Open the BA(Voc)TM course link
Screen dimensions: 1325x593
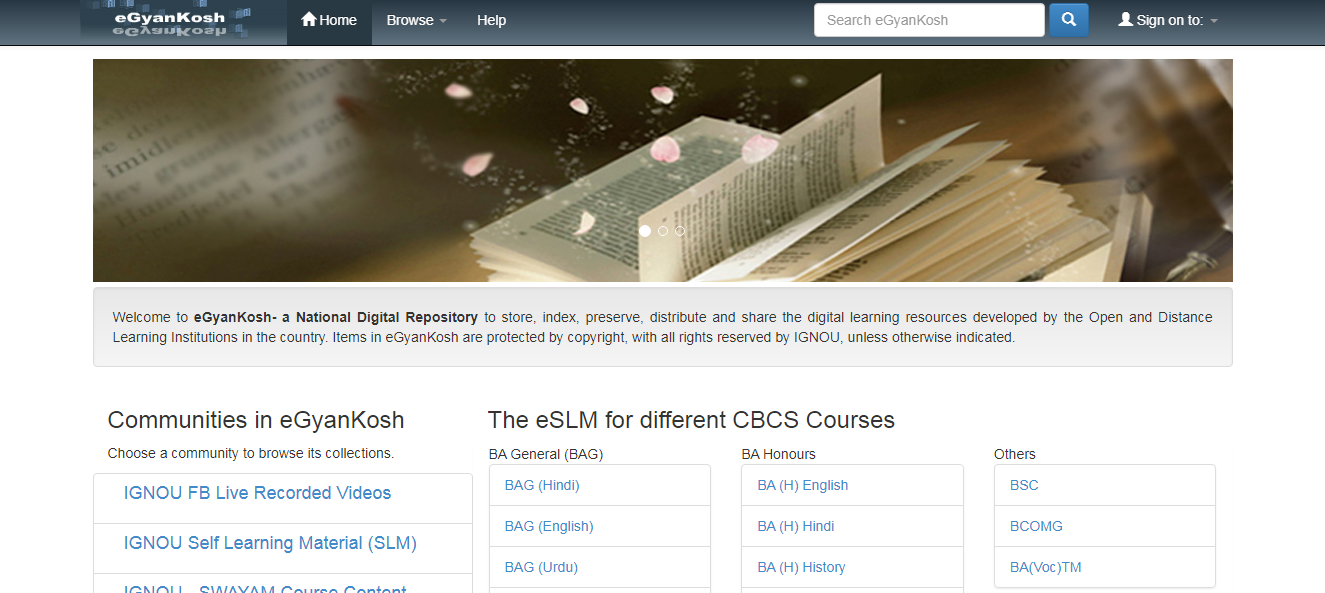pos(1045,567)
